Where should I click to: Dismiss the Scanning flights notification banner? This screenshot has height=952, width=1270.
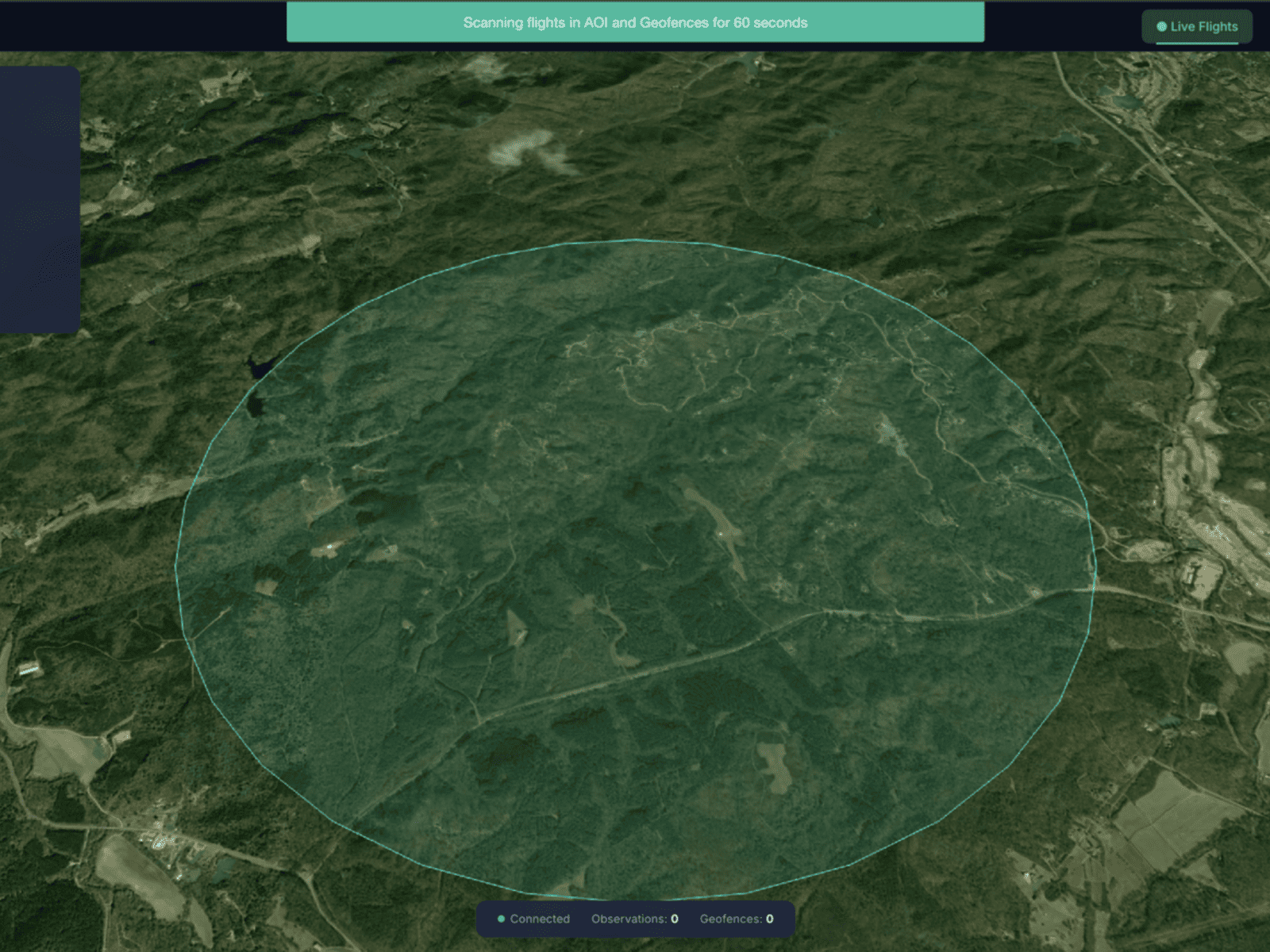point(635,22)
